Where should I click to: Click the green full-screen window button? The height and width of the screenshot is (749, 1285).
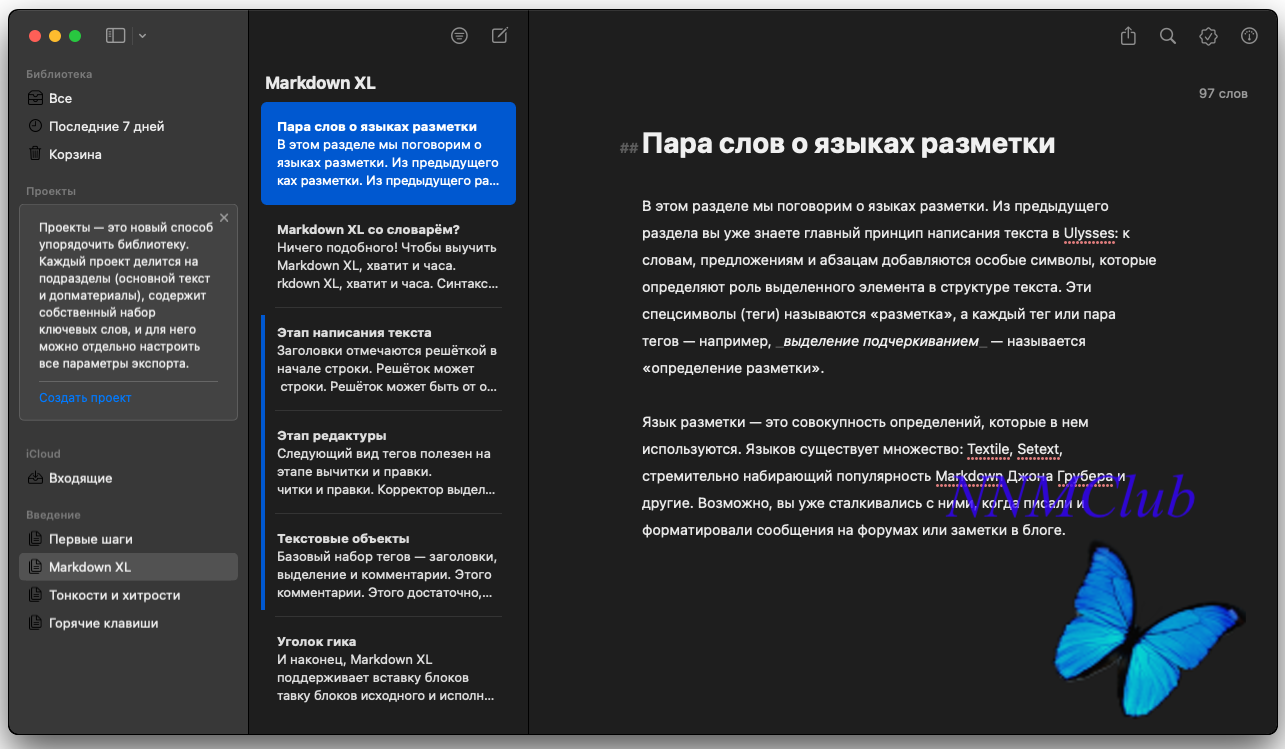click(x=75, y=36)
